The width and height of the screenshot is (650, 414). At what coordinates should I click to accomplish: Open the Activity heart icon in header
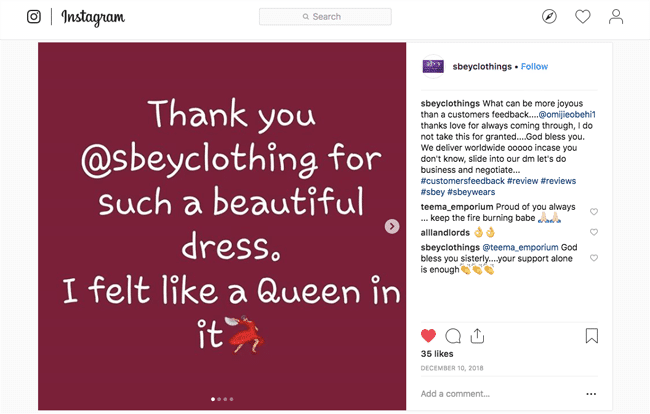click(x=582, y=17)
